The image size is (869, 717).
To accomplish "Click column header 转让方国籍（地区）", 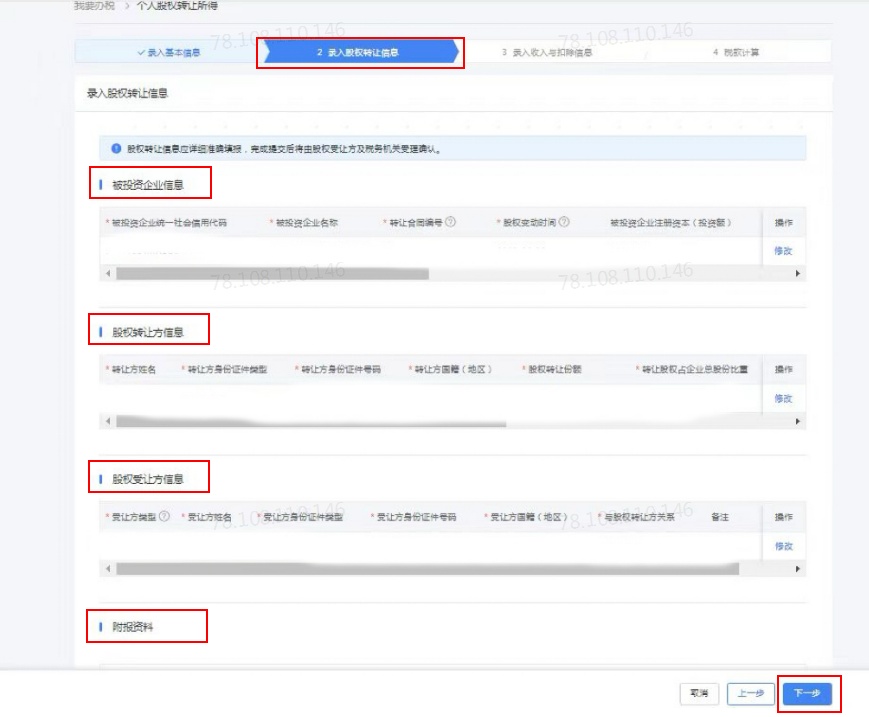I will [453, 370].
